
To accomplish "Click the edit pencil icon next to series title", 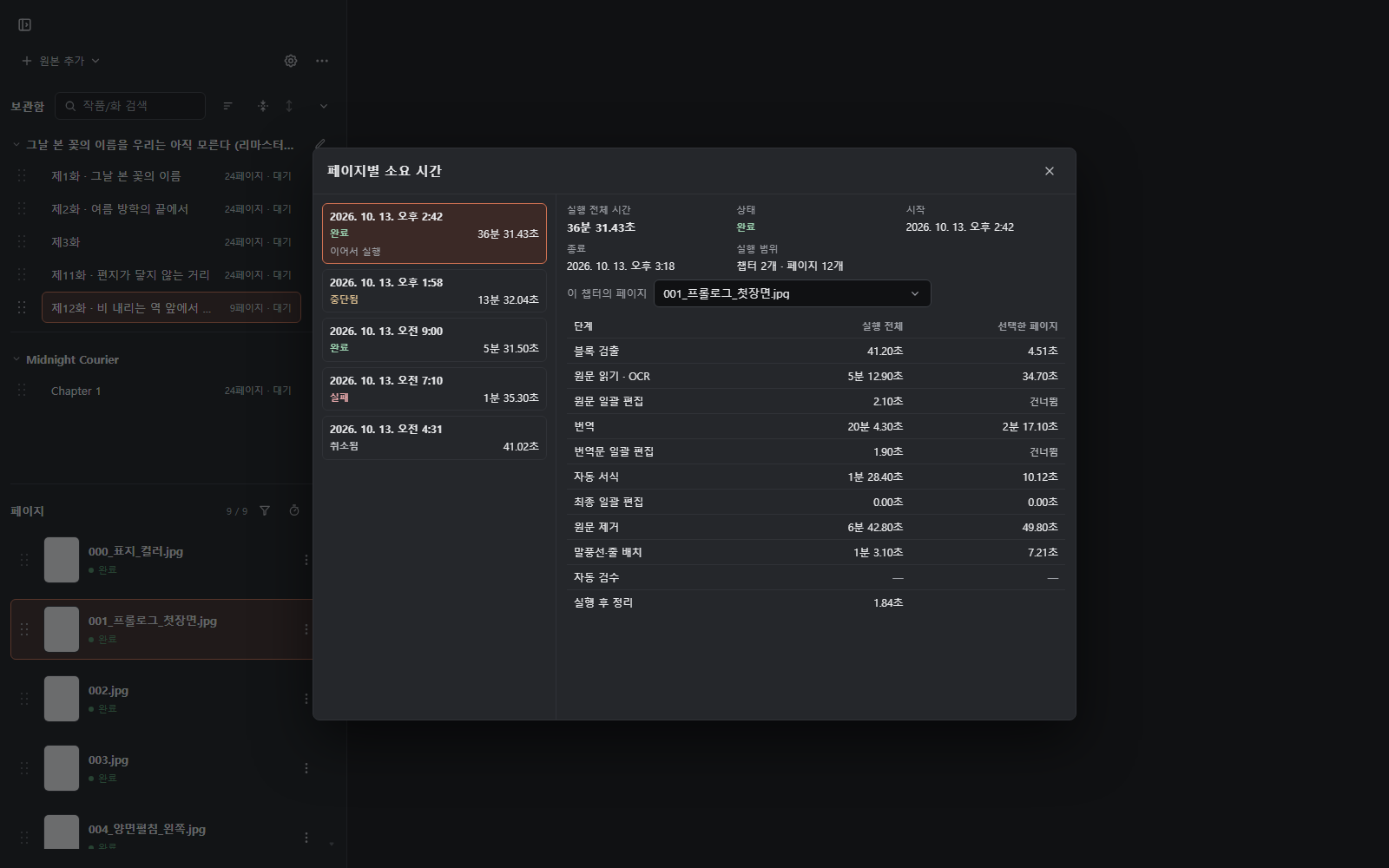I will click(x=320, y=144).
